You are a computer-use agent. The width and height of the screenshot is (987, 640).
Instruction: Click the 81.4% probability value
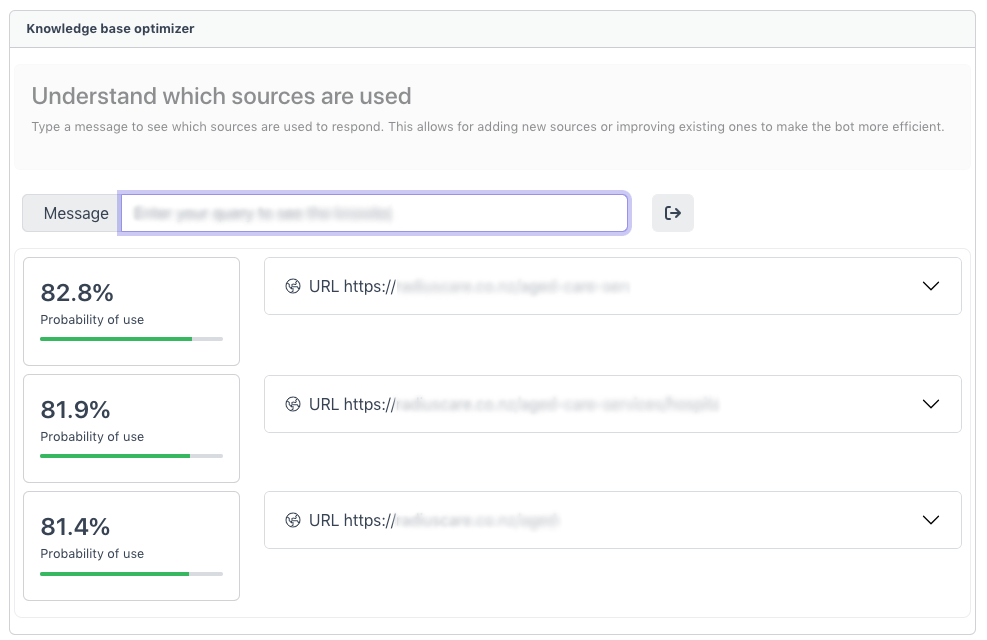click(x=75, y=527)
